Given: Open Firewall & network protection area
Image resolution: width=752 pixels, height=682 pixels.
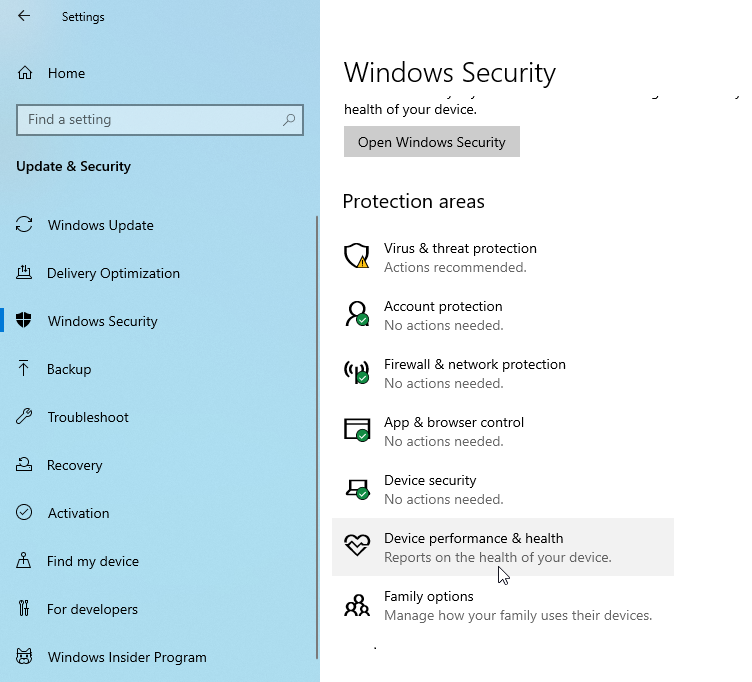Looking at the screenshot, I should [x=503, y=373].
